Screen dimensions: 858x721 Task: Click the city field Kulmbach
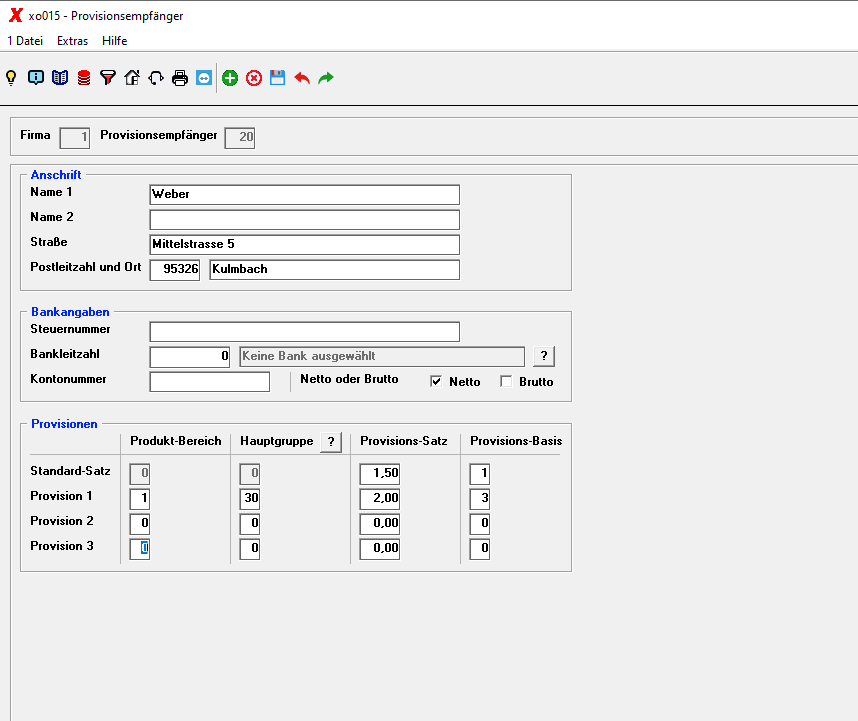pyautogui.click(x=334, y=270)
